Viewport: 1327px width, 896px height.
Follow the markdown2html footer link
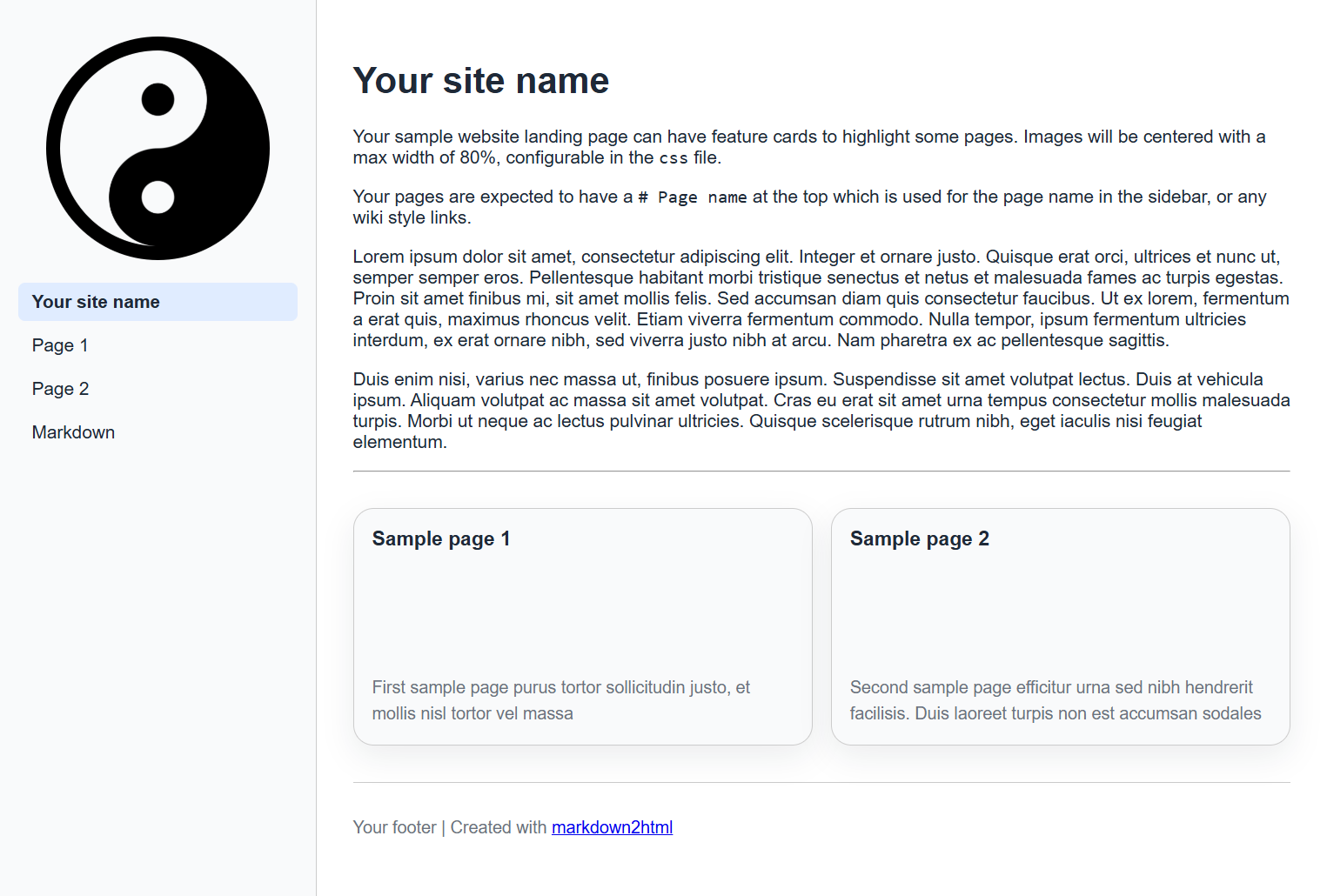612,826
